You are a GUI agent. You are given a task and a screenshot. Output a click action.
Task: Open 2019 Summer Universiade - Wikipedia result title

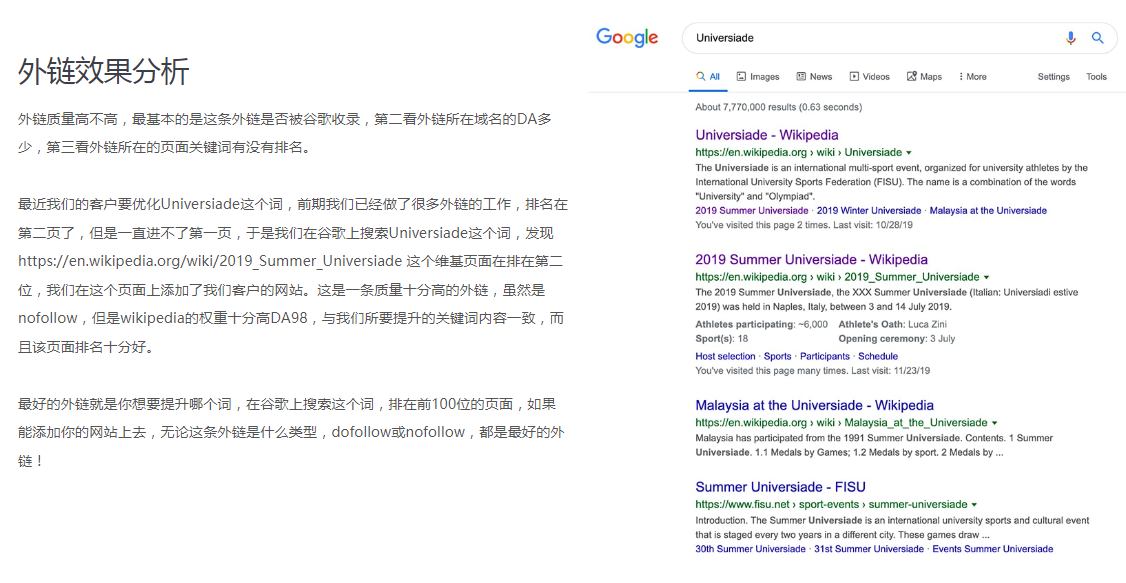point(811,260)
